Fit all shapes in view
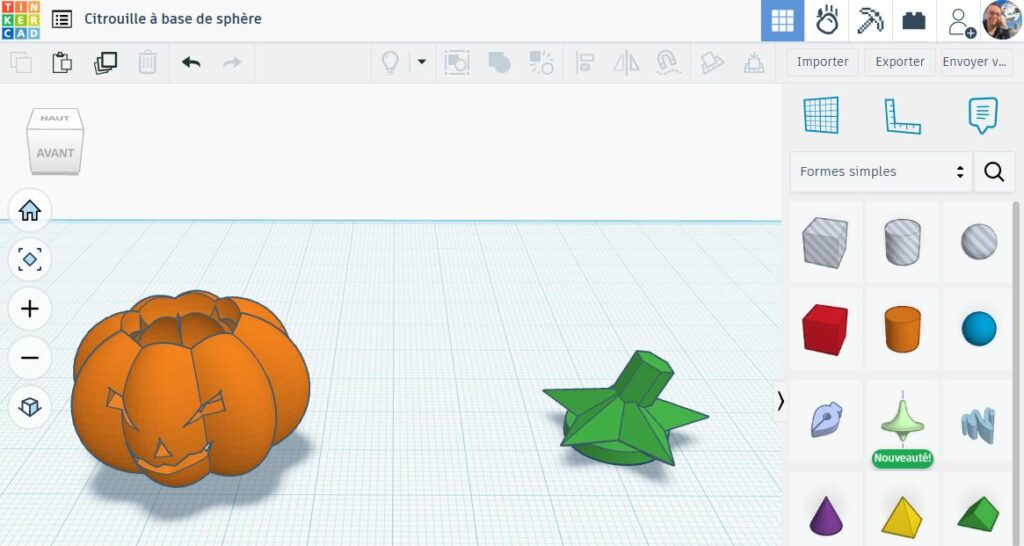Screen dimensions: 1024x546 point(30,260)
